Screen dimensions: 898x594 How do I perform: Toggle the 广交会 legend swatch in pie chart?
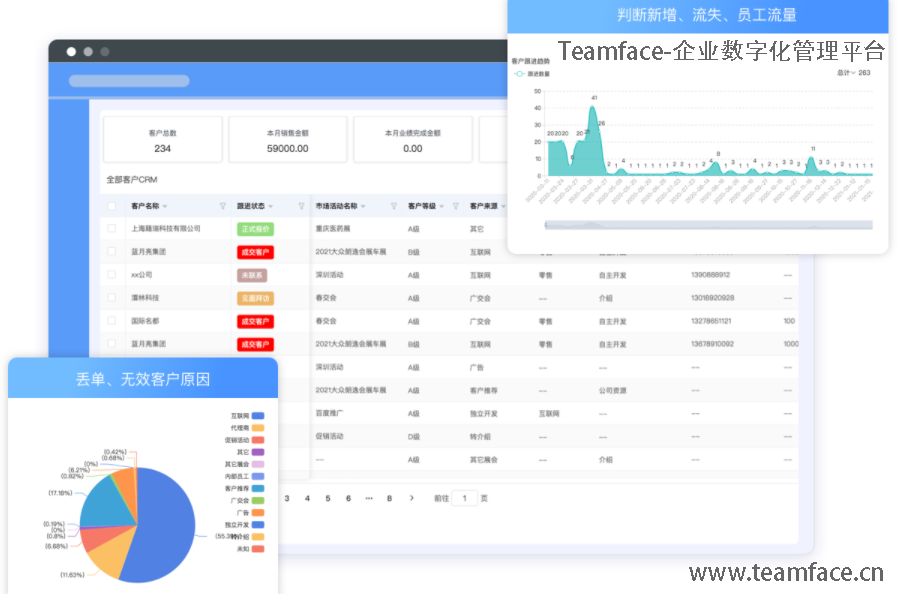coord(258,501)
